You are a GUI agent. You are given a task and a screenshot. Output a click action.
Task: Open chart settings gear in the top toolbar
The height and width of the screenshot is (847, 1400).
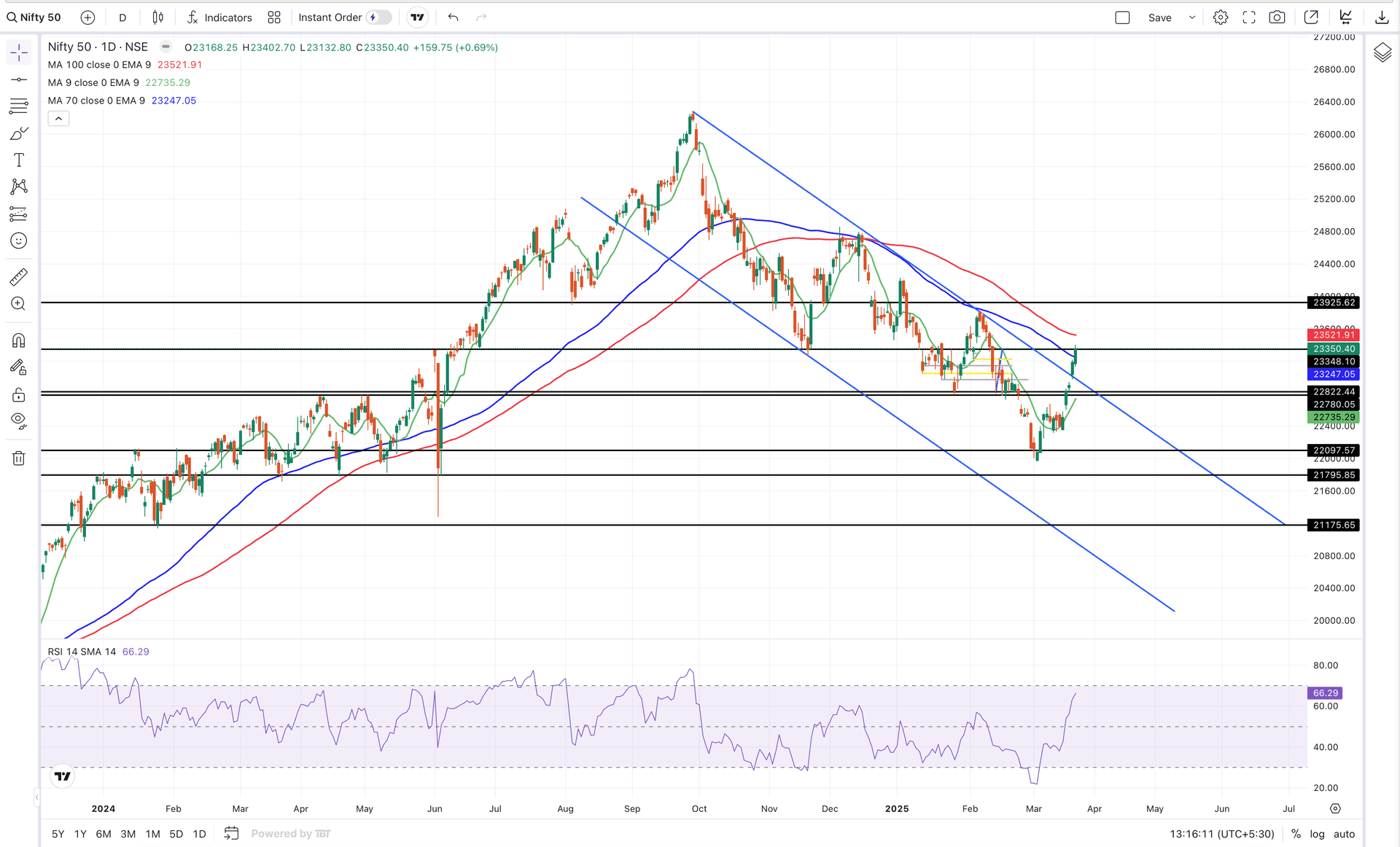(1221, 17)
